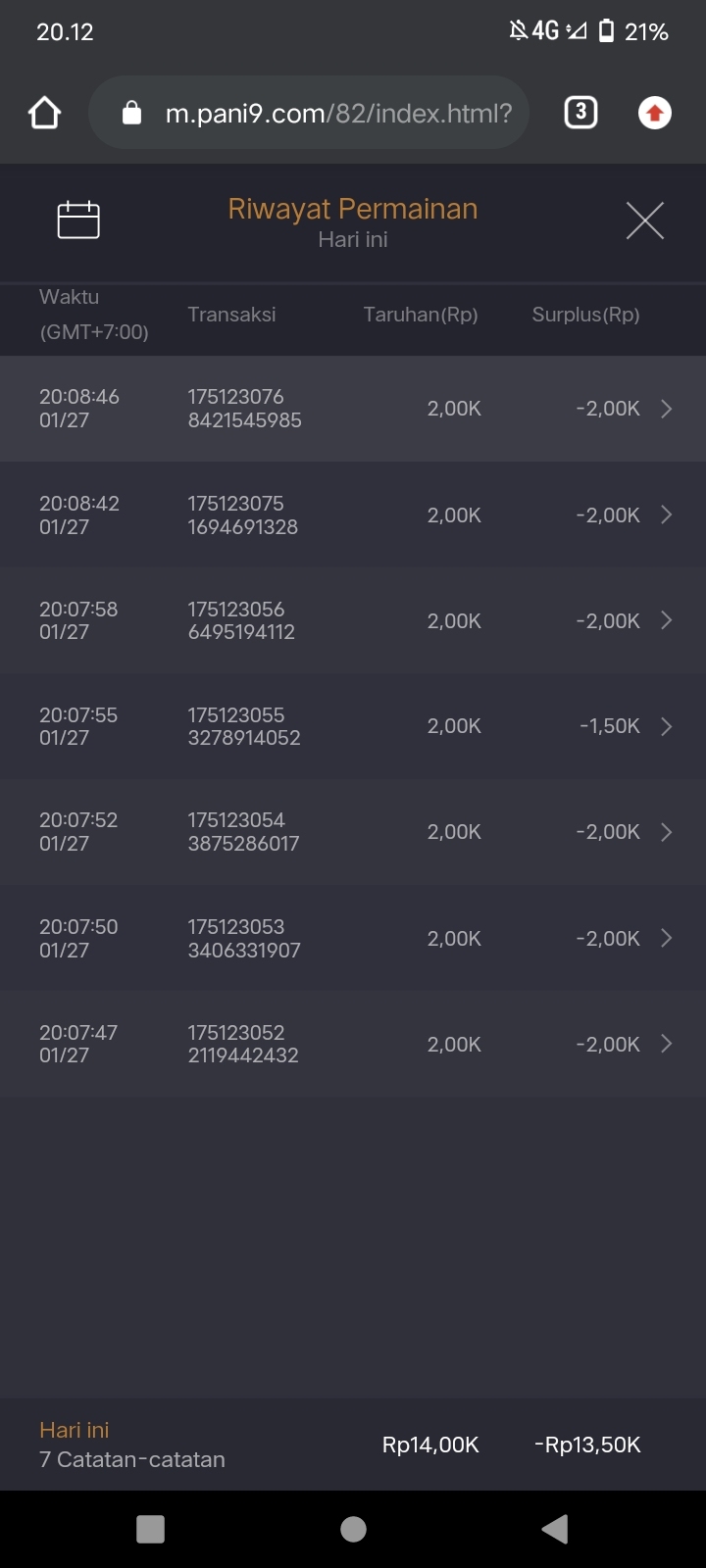
Task: Expand the 20:07:50 transaction chevron
Action: tap(667, 938)
